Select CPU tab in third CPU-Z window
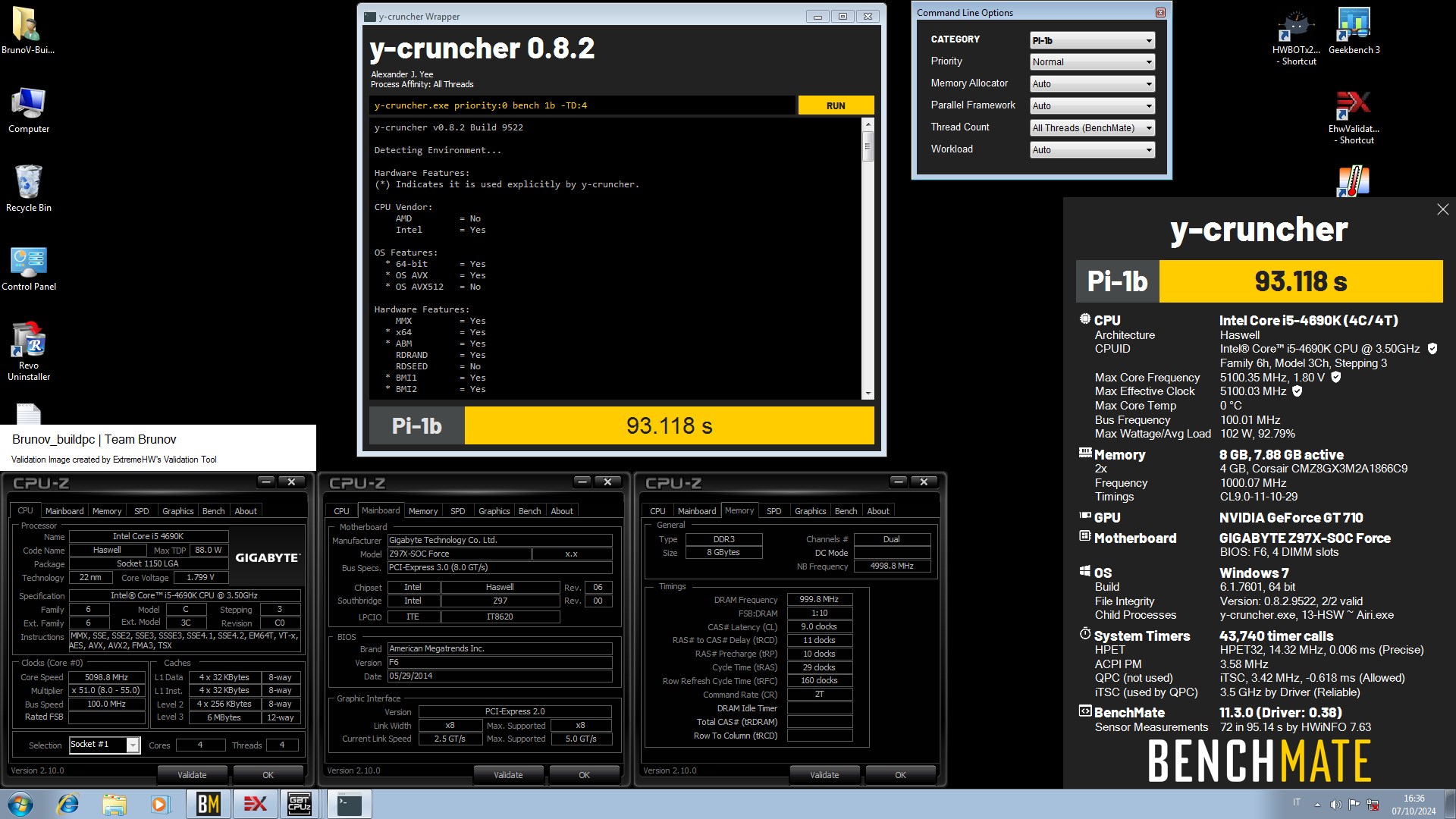Viewport: 1456px width, 819px height. tap(657, 511)
